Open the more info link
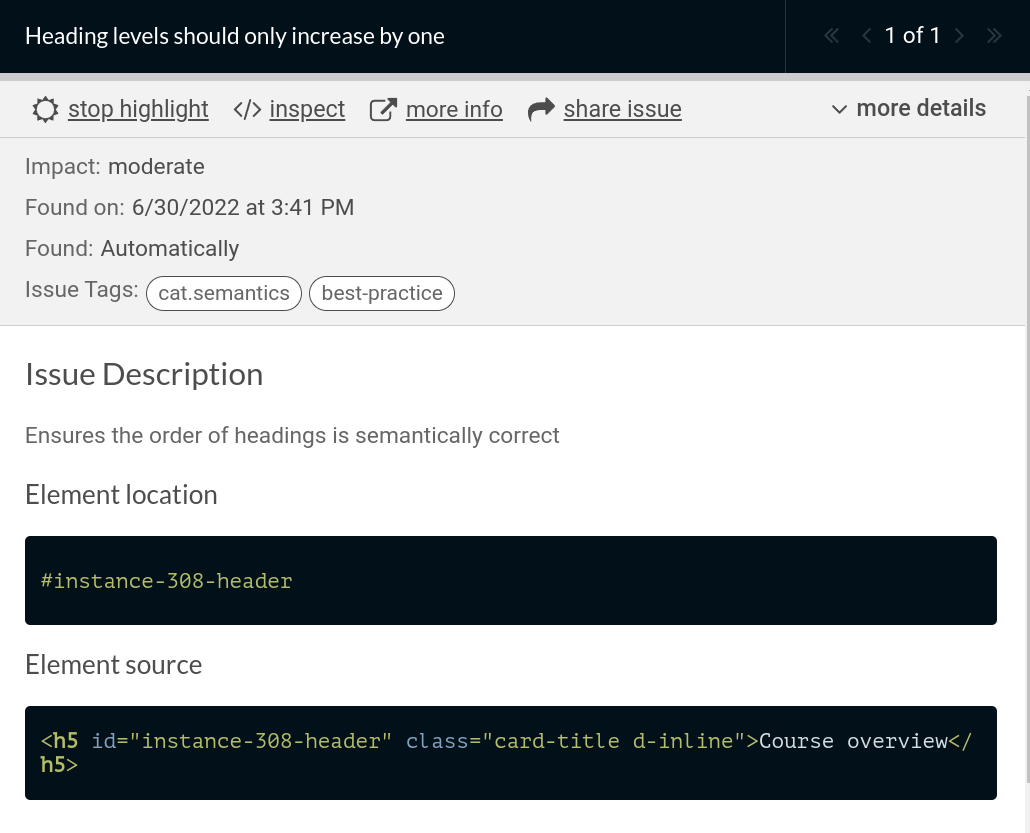 pyautogui.click(x=454, y=109)
